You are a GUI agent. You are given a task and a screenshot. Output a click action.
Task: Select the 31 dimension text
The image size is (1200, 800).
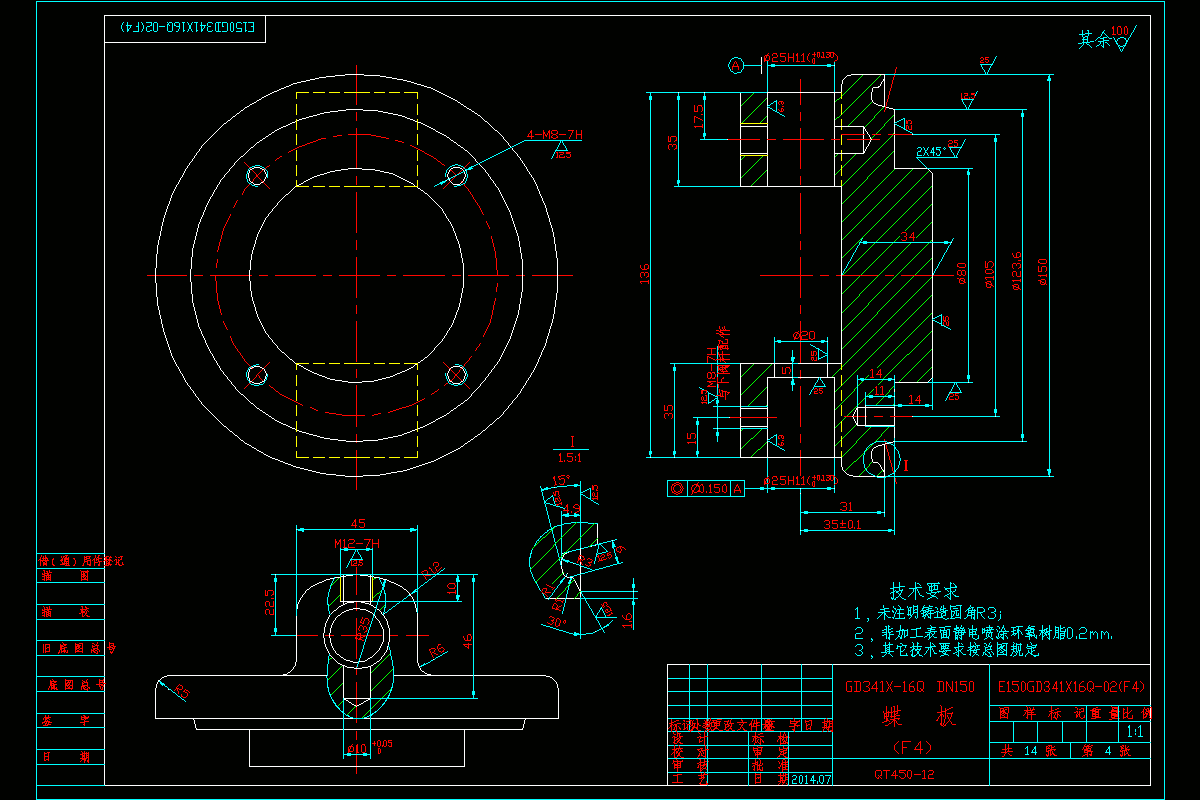[x=846, y=505]
